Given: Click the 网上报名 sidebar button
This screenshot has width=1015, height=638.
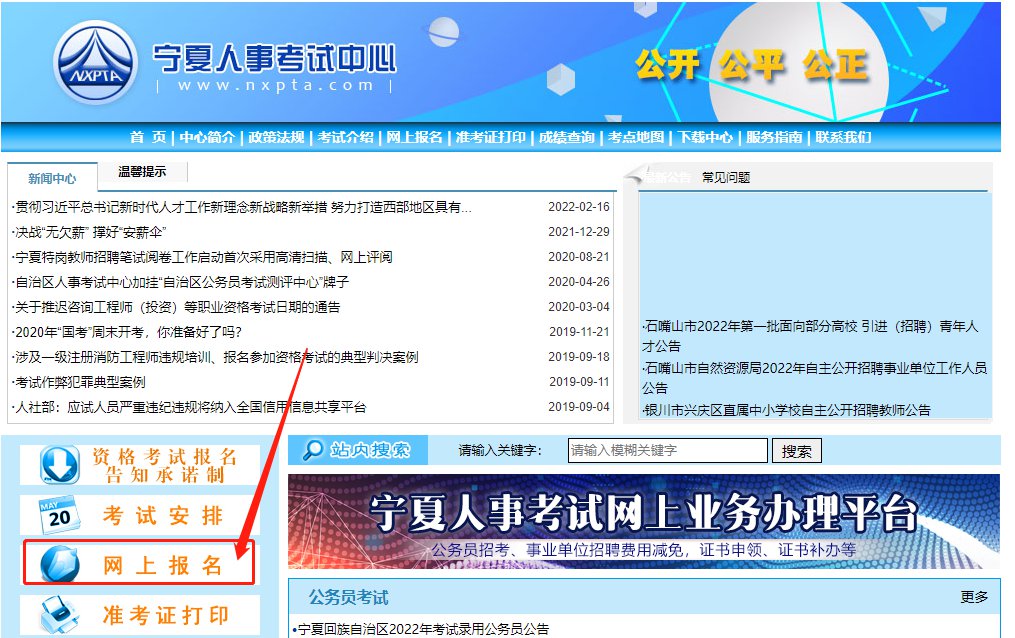Looking at the screenshot, I should click(140, 564).
